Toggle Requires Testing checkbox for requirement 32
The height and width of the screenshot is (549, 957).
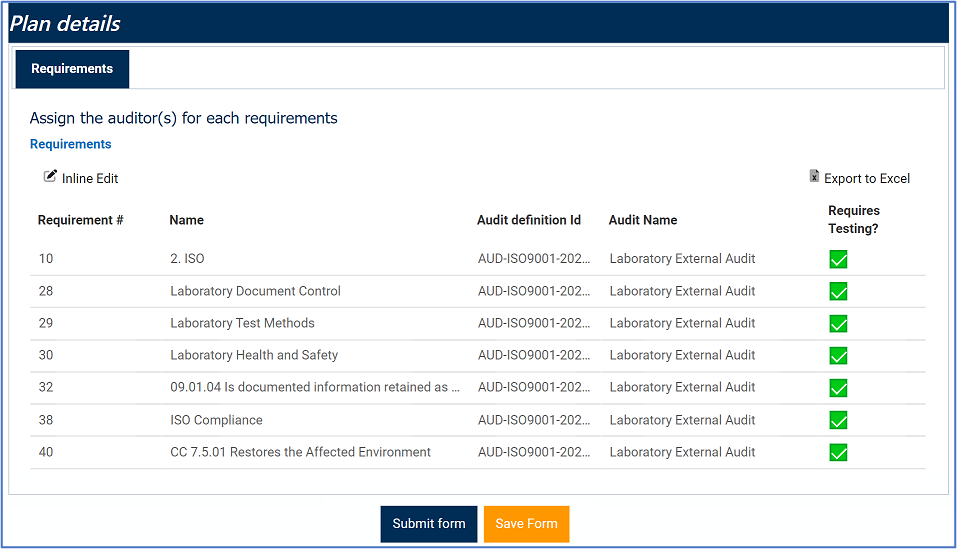coord(838,388)
